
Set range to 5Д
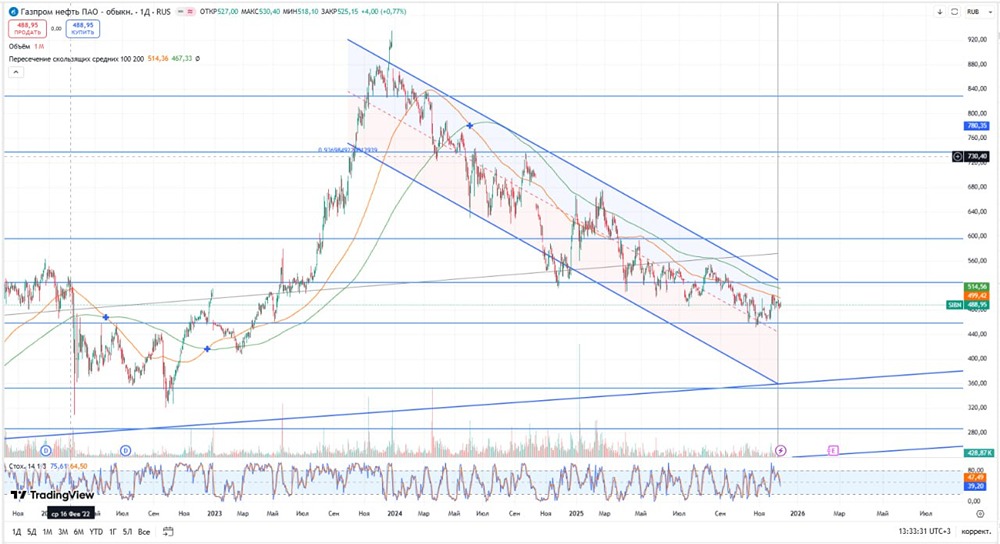(x=31, y=532)
